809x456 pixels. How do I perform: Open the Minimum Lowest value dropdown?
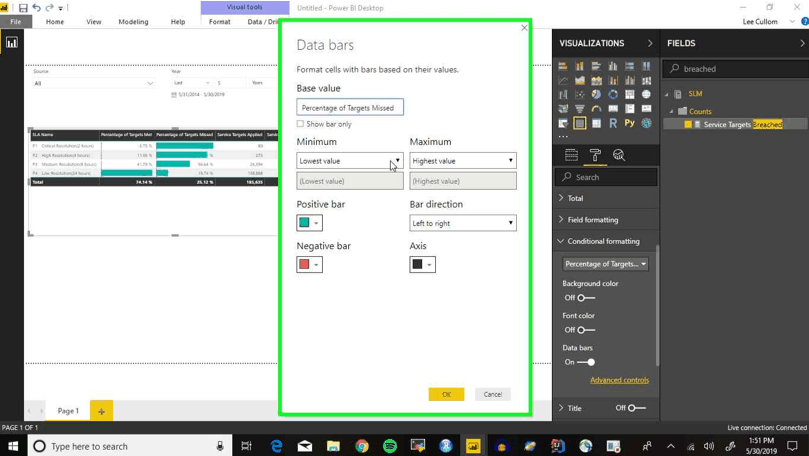[350, 160]
